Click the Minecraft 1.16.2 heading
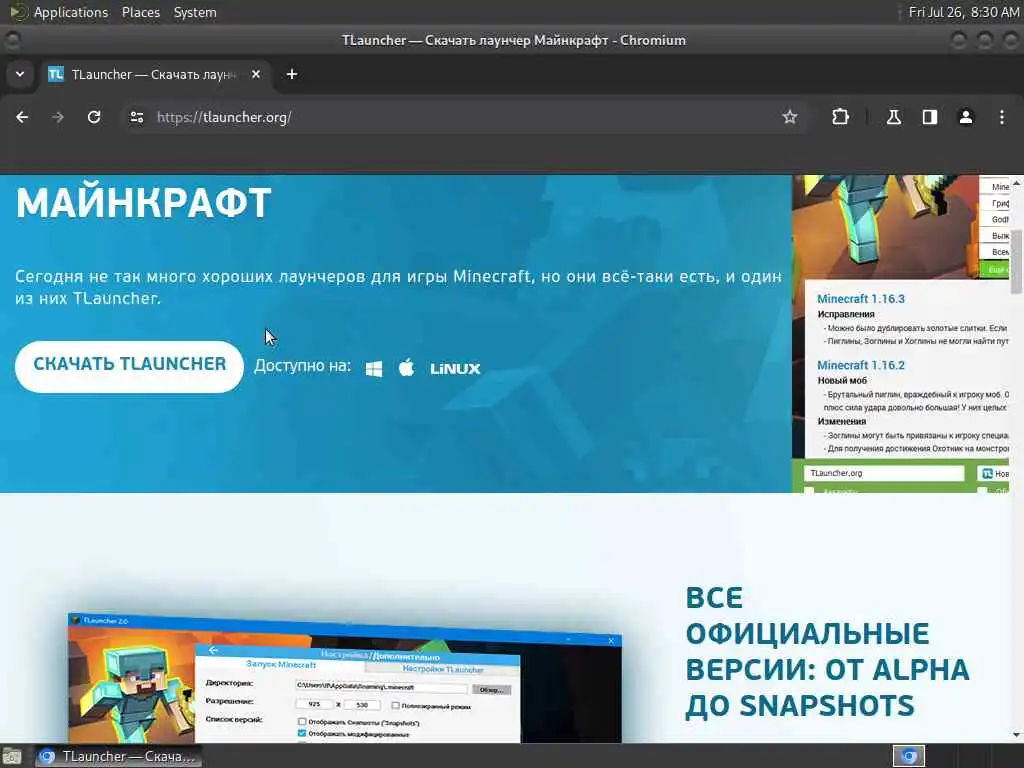 (861, 365)
